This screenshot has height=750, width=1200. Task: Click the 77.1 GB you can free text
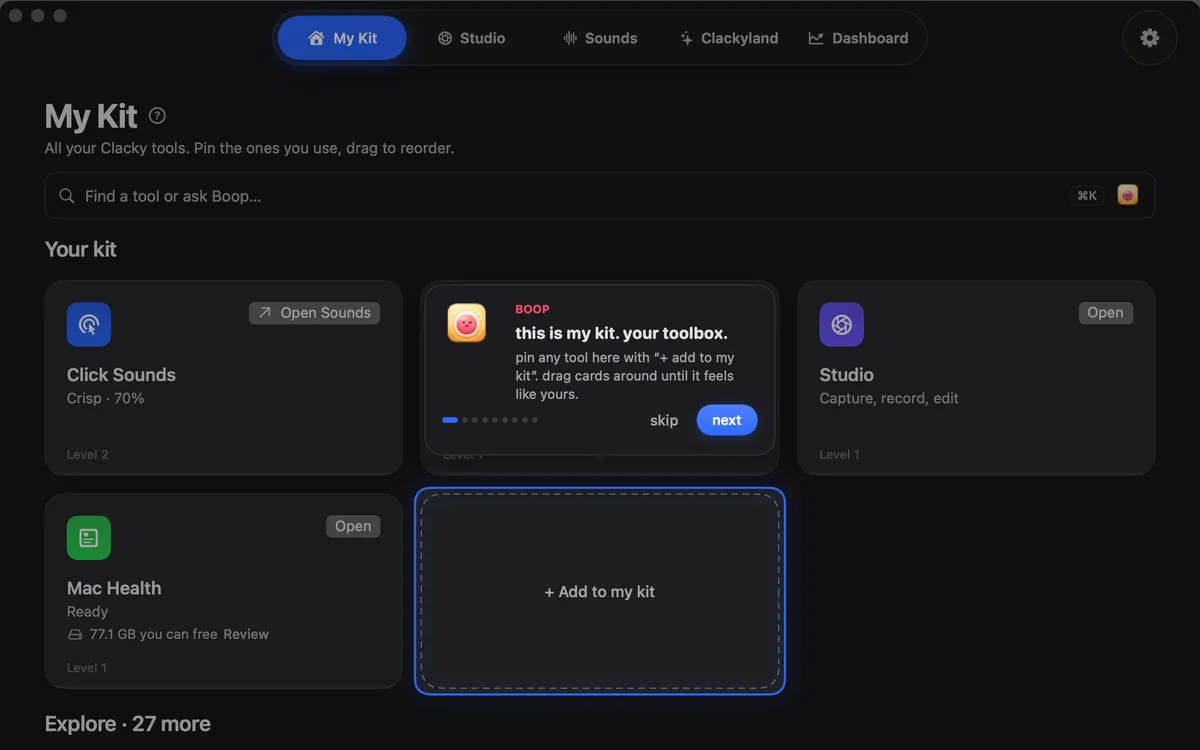click(x=153, y=634)
